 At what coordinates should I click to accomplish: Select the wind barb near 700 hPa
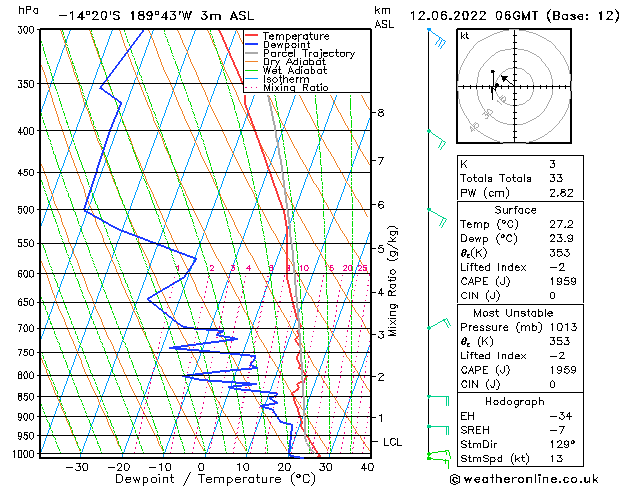click(x=439, y=324)
